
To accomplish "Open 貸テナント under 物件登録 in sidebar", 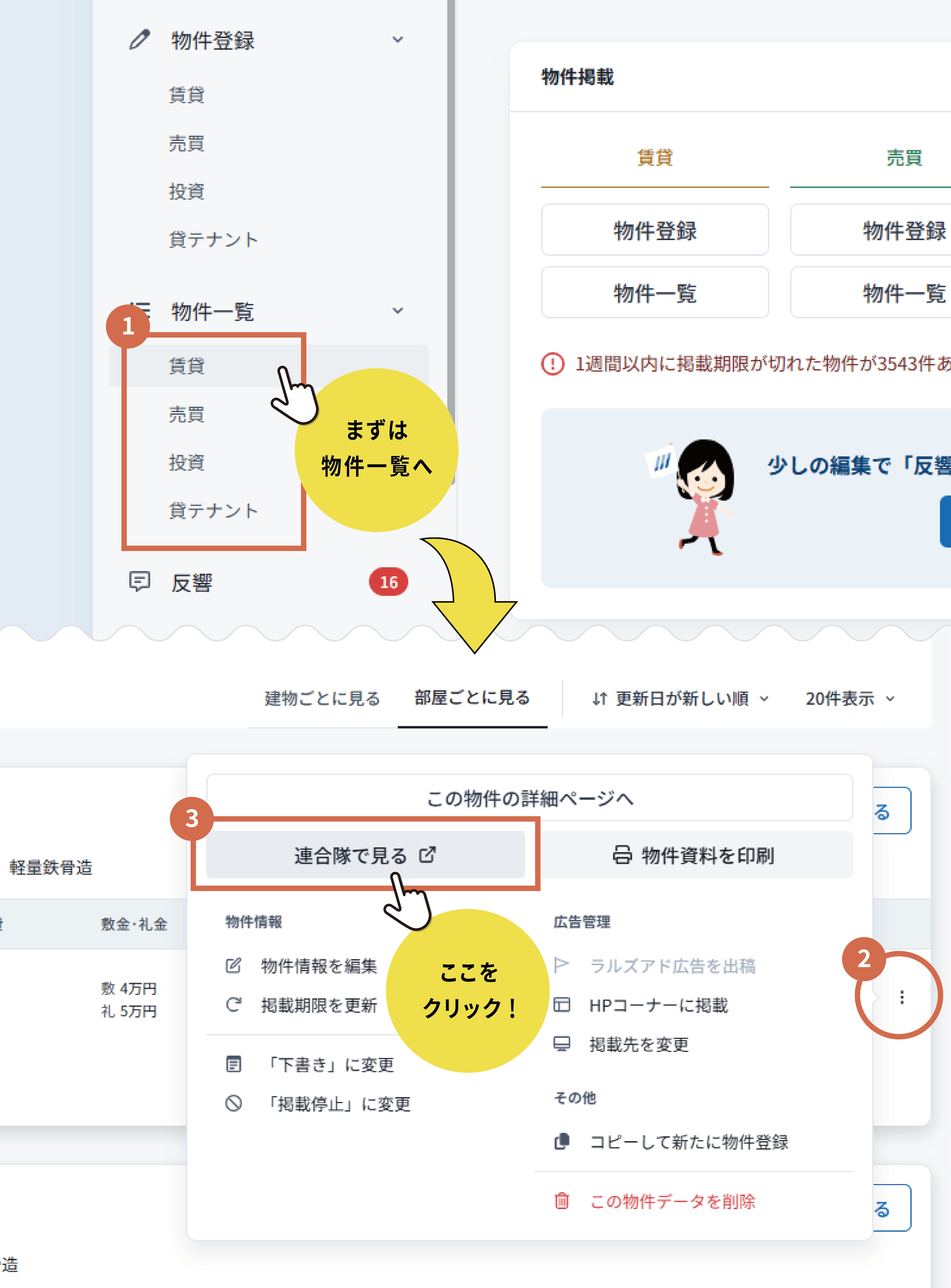I will (x=214, y=239).
